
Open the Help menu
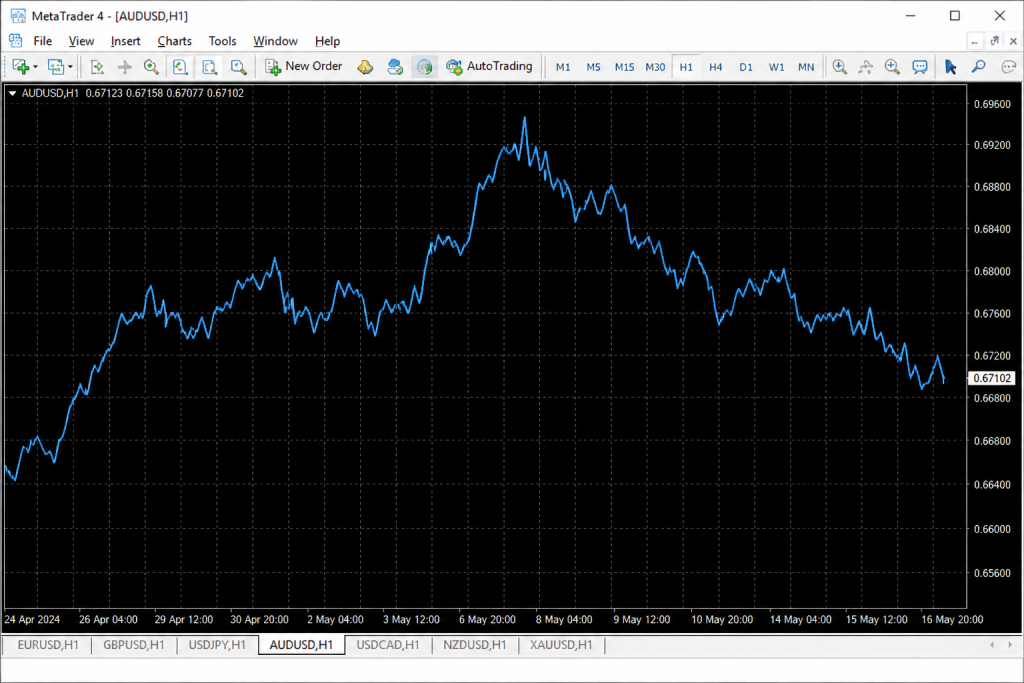pos(327,41)
